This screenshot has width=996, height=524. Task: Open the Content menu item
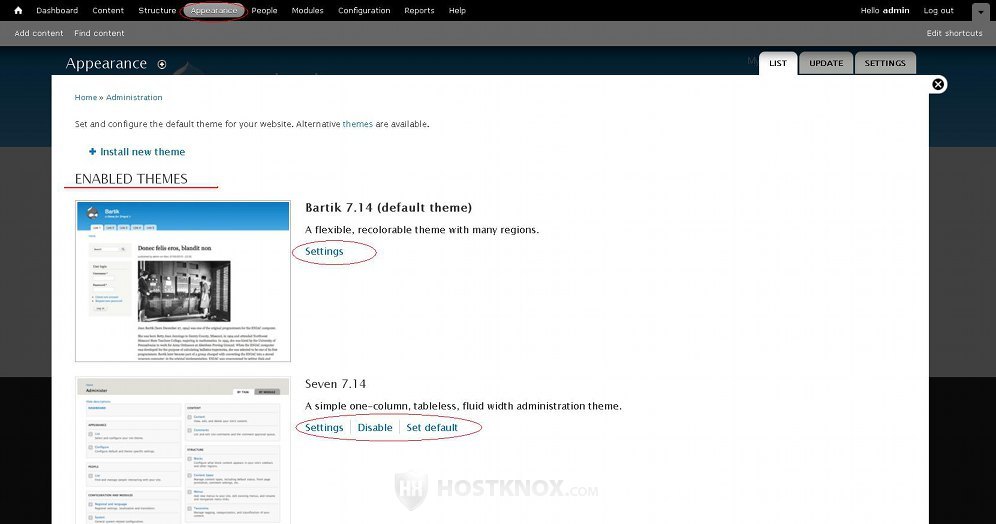[x=108, y=10]
